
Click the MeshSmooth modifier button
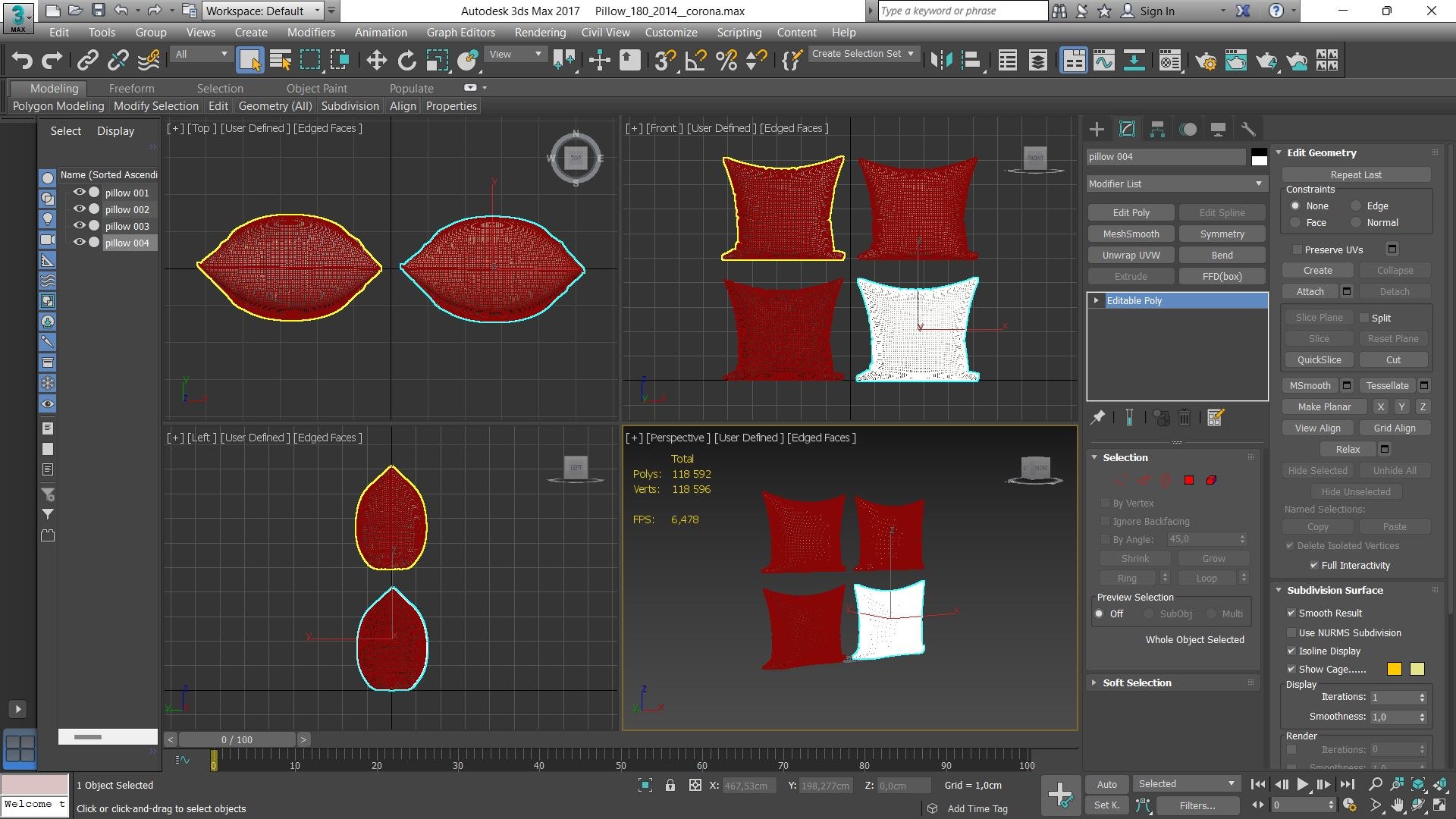[x=1131, y=234]
